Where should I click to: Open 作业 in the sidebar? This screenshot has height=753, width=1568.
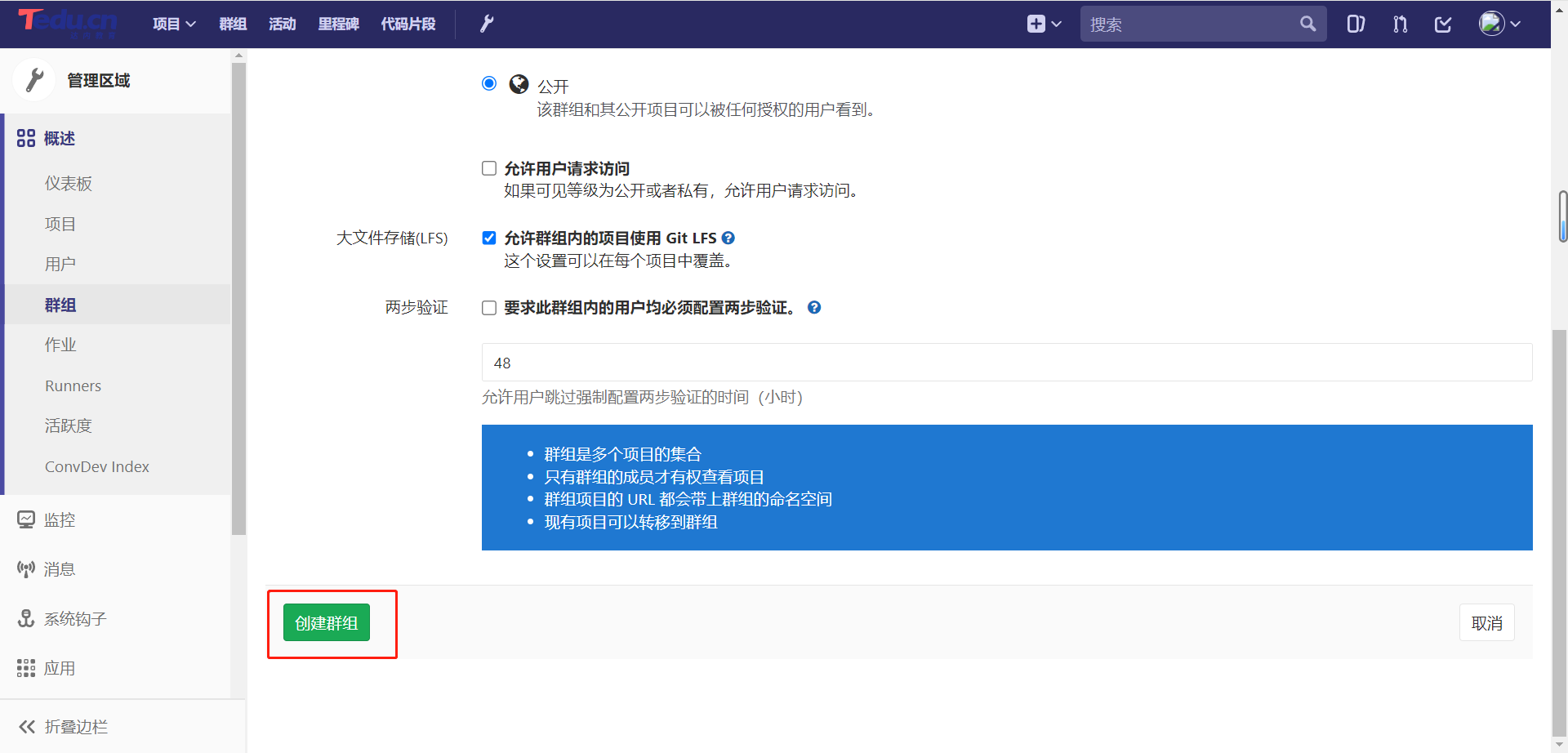[60, 345]
